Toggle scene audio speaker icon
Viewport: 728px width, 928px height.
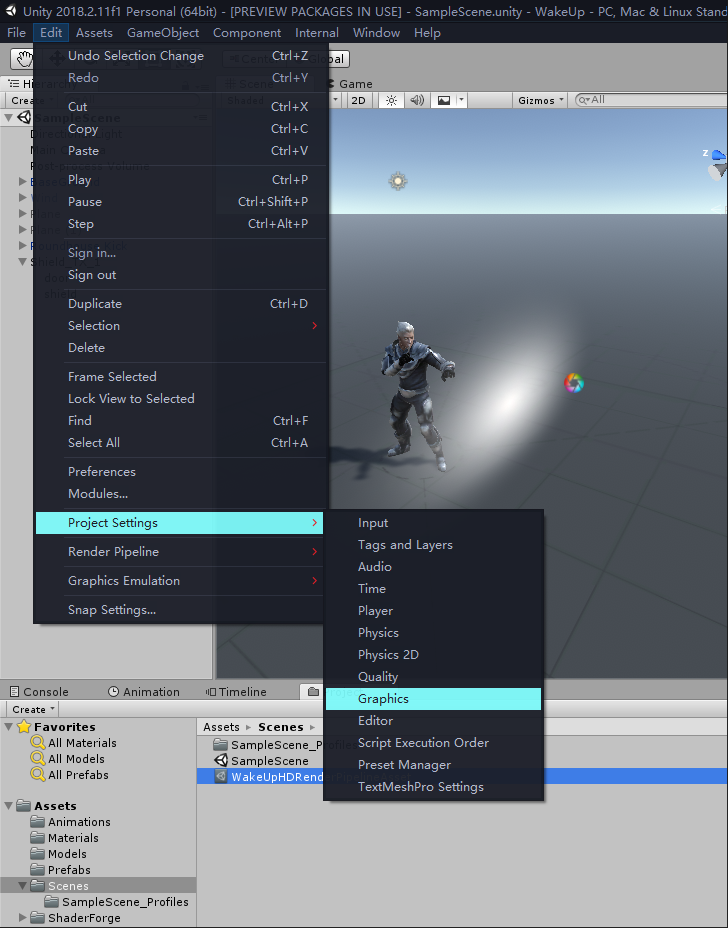coord(417,100)
